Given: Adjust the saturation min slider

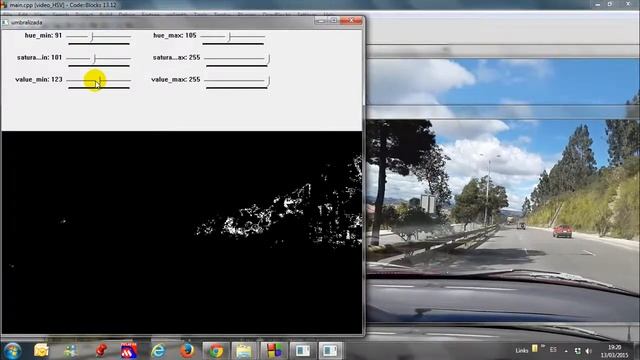Looking at the screenshot, I should tap(98, 59).
